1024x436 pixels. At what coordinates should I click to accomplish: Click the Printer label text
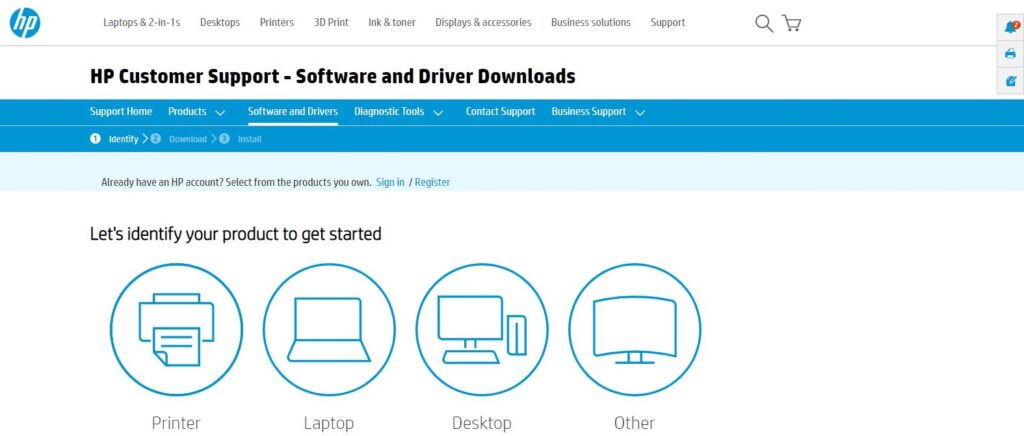176,423
